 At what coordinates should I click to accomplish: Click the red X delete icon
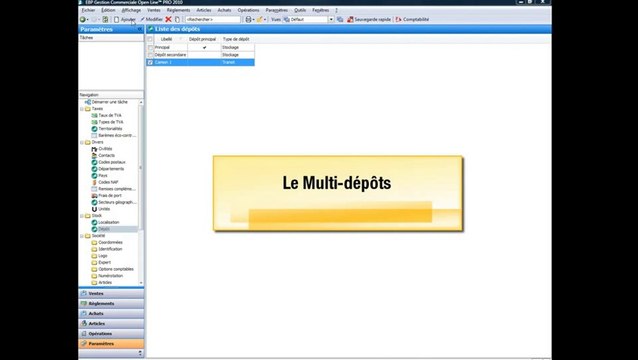click(168, 20)
